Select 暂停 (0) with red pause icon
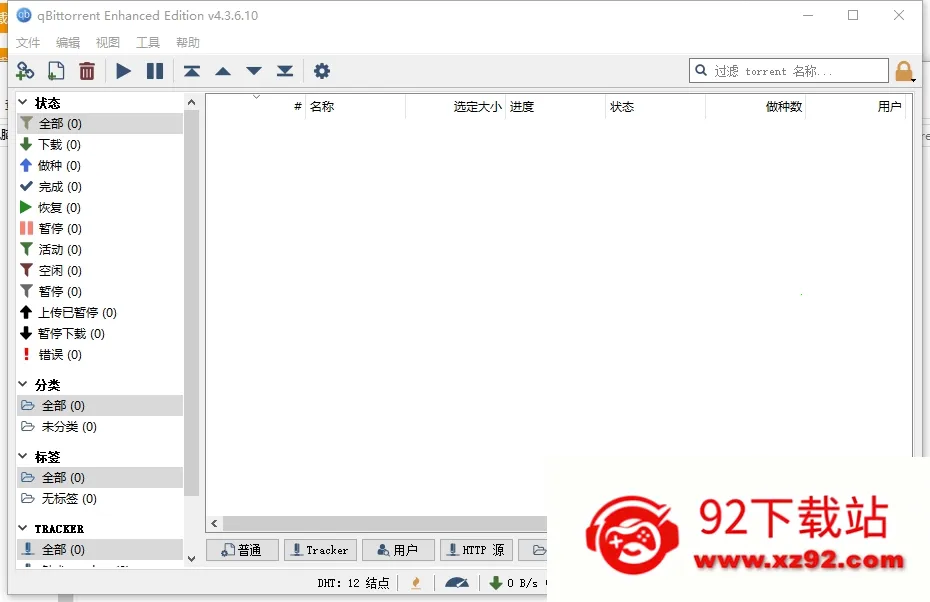The width and height of the screenshot is (930, 602). [100, 228]
